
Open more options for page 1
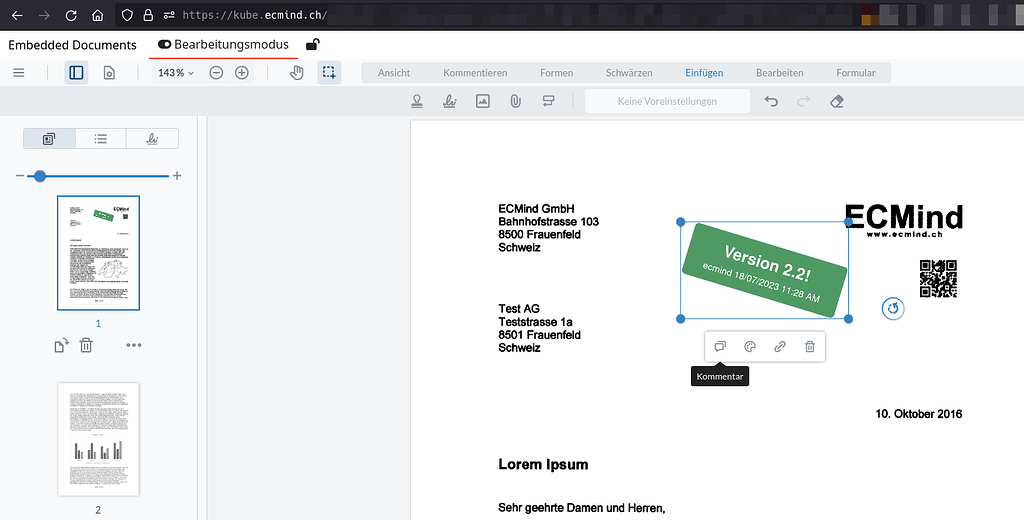(134, 345)
